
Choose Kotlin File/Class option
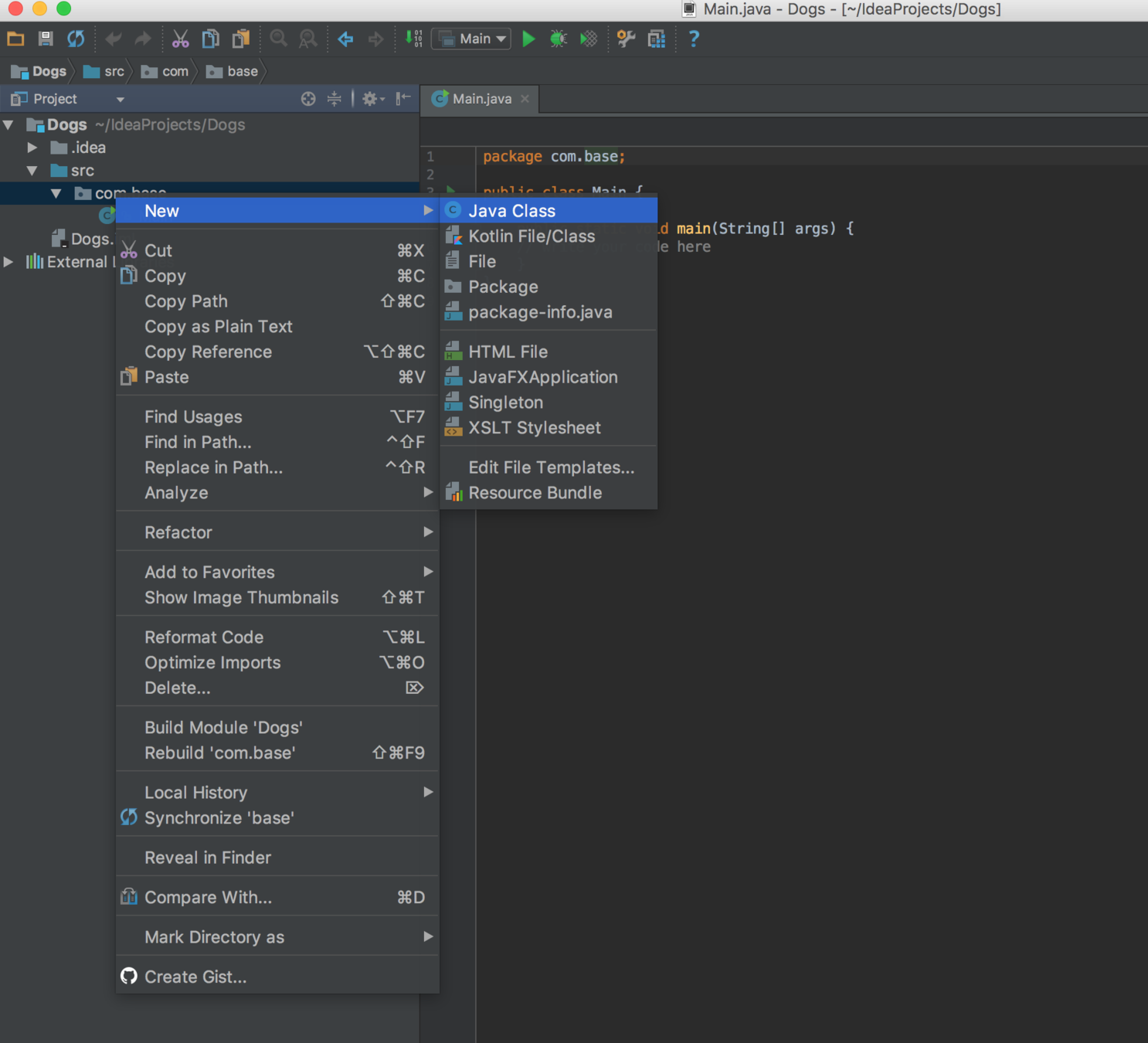pyautogui.click(x=549, y=236)
